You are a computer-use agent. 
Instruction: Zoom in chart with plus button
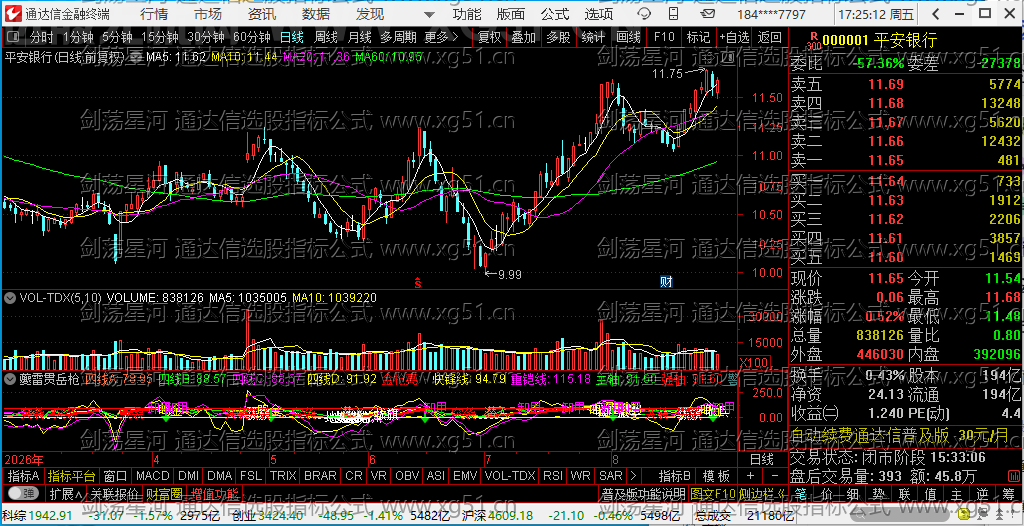coord(750,475)
